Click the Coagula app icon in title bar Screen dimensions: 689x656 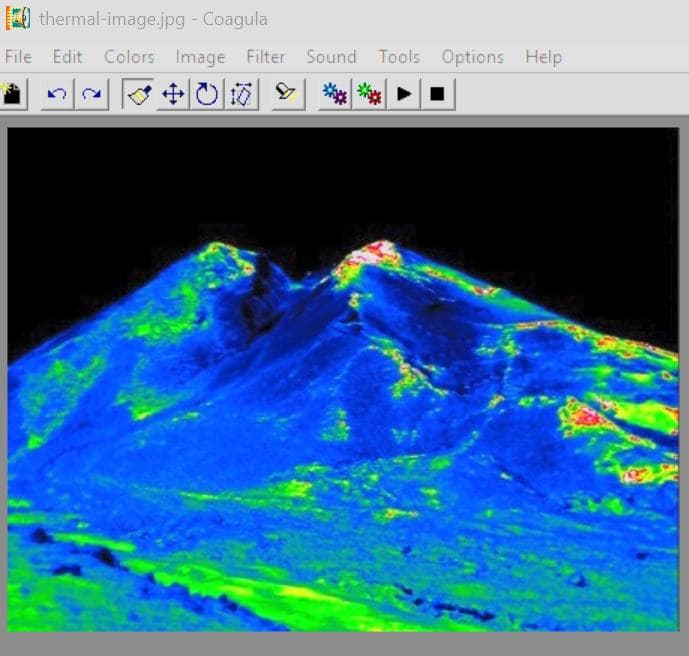18,18
